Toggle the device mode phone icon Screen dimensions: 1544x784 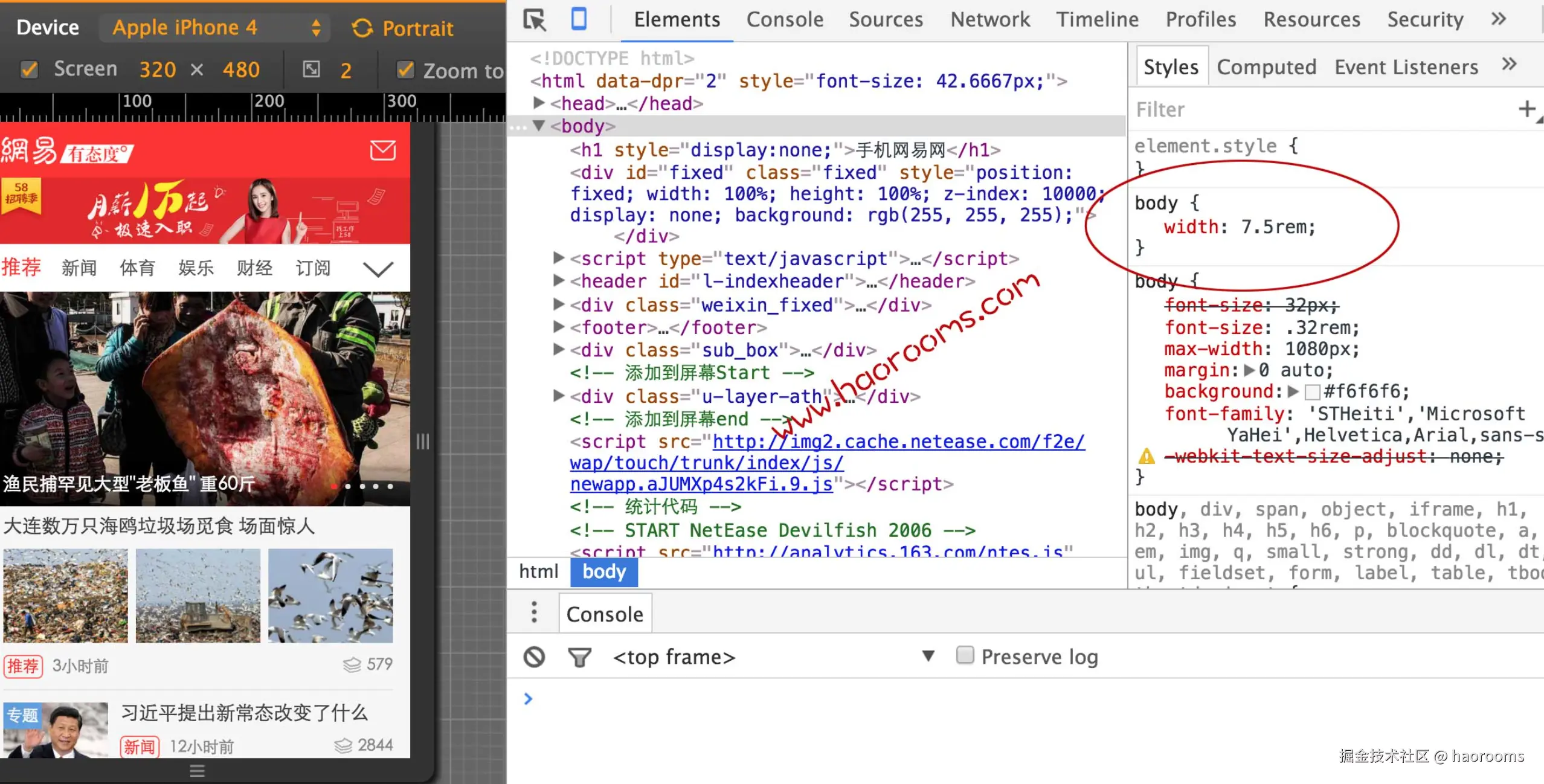[579, 19]
